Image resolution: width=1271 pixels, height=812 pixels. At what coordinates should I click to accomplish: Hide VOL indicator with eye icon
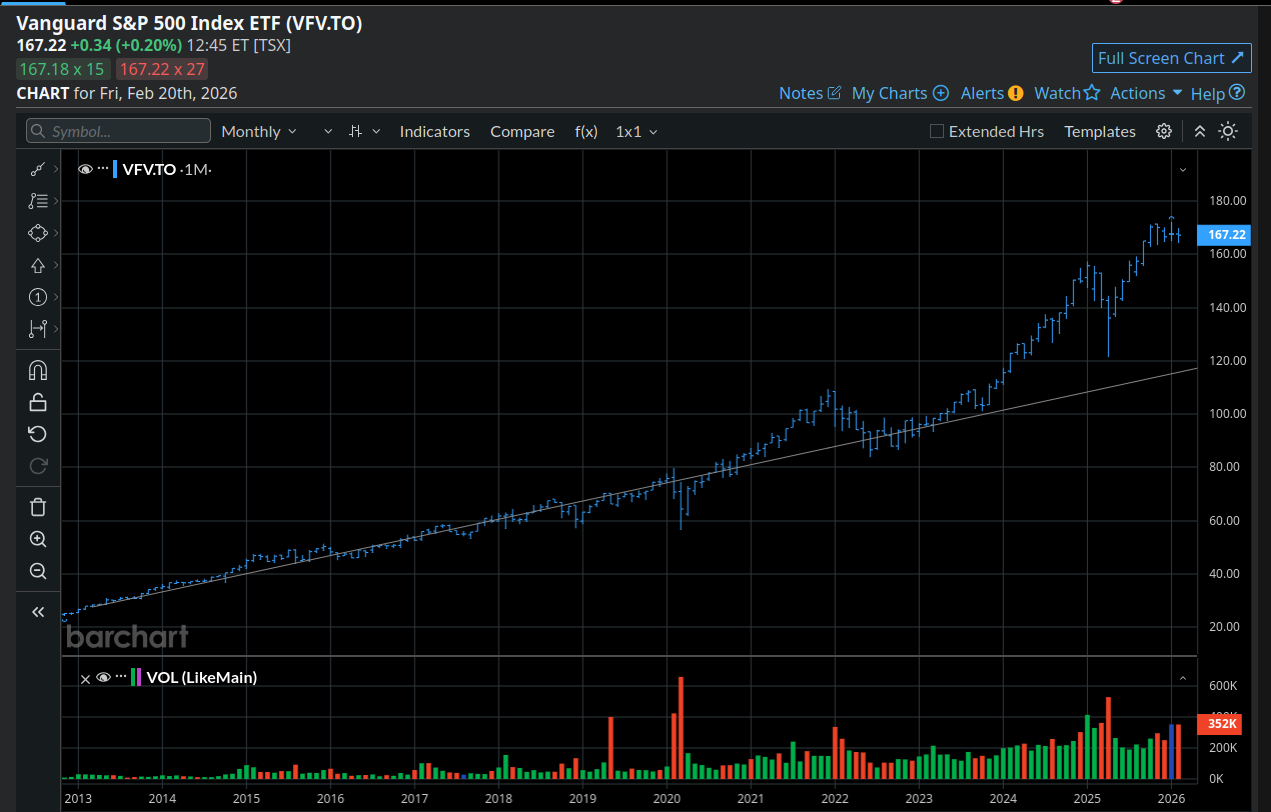(103, 678)
